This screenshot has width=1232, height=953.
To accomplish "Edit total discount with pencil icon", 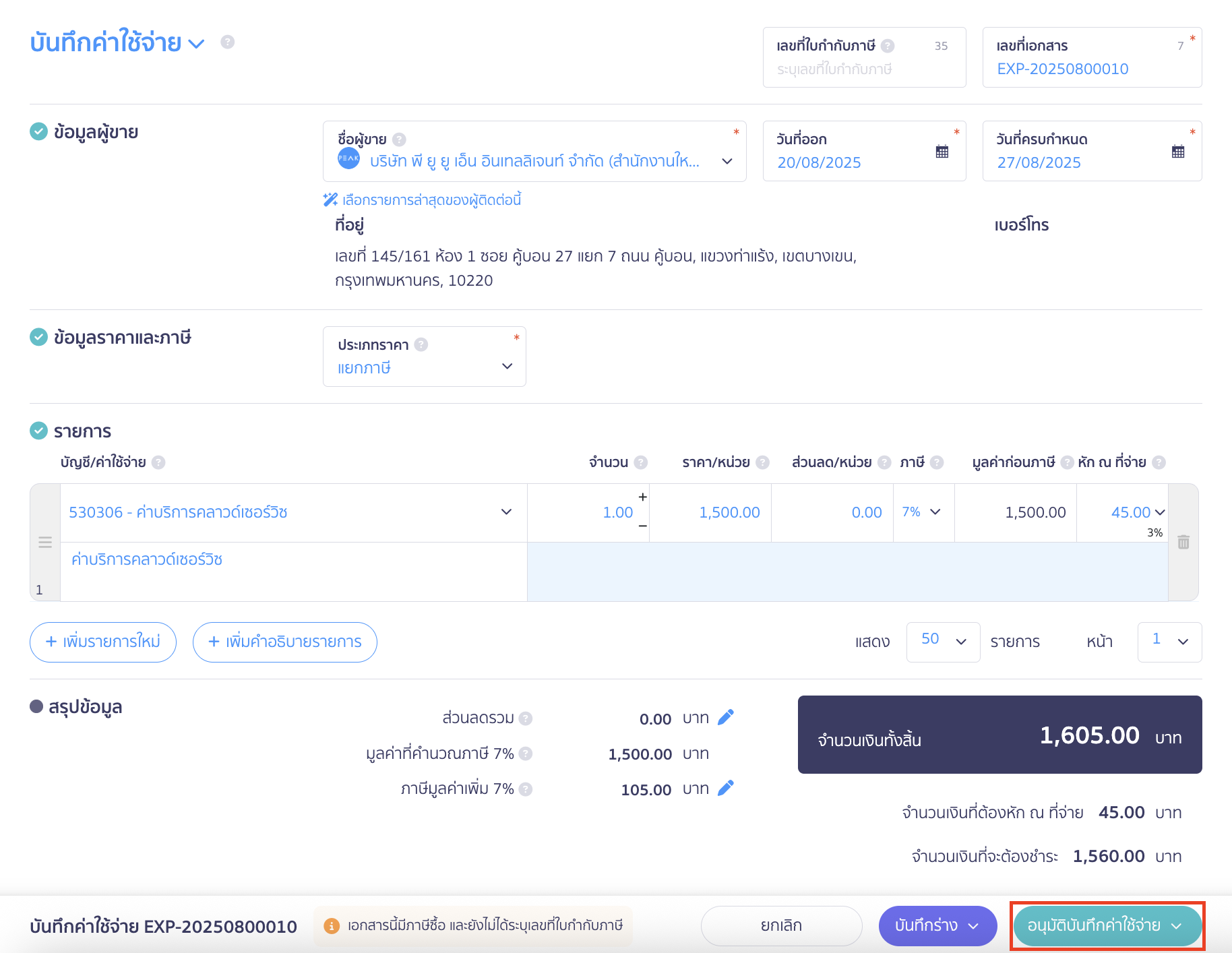I will pos(726,717).
